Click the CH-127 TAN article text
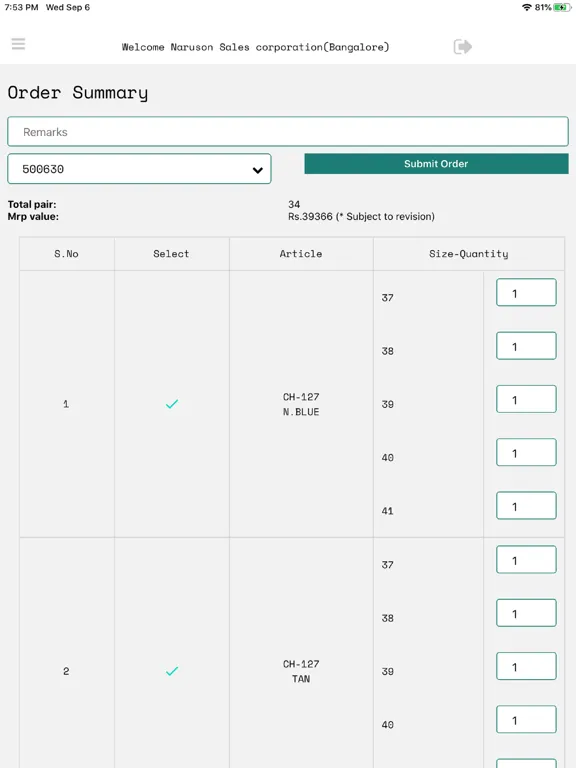The height and width of the screenshot is (768, 576). pos(301,671)
